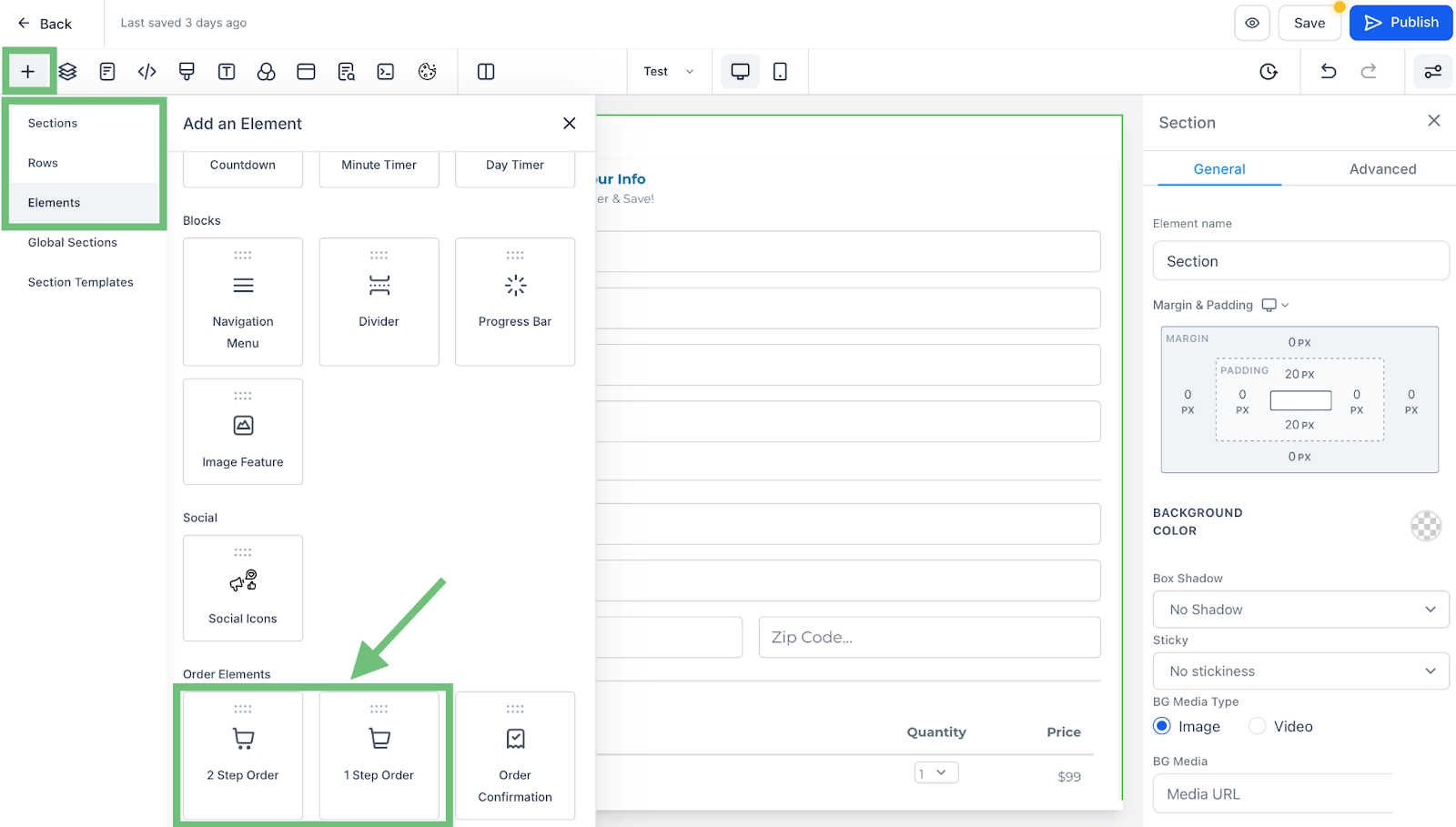
Task: Preview the page with eye icon
Action: click(x=1252, y=23)
